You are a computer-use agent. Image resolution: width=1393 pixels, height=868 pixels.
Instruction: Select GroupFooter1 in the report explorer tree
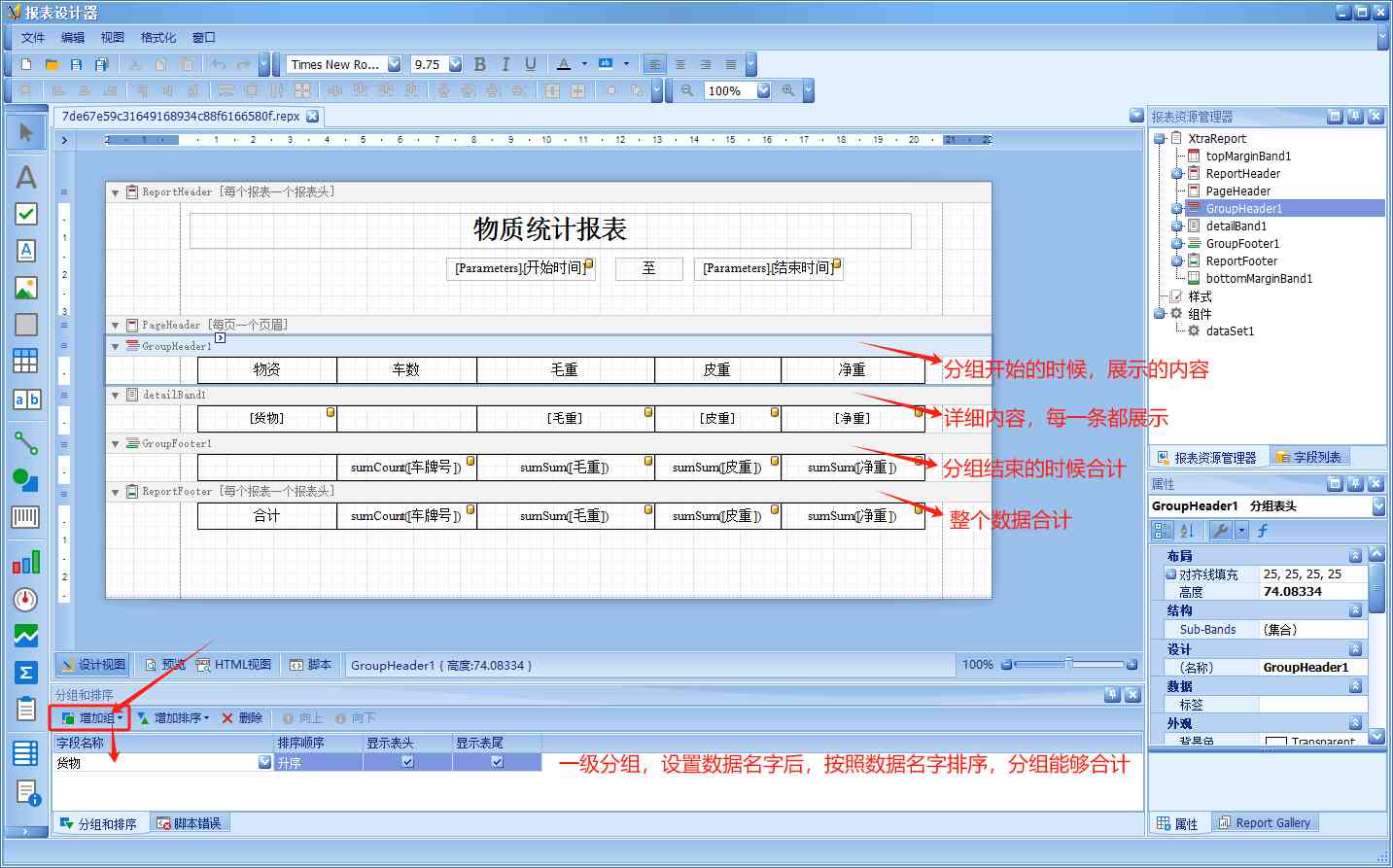[1242, 244]
